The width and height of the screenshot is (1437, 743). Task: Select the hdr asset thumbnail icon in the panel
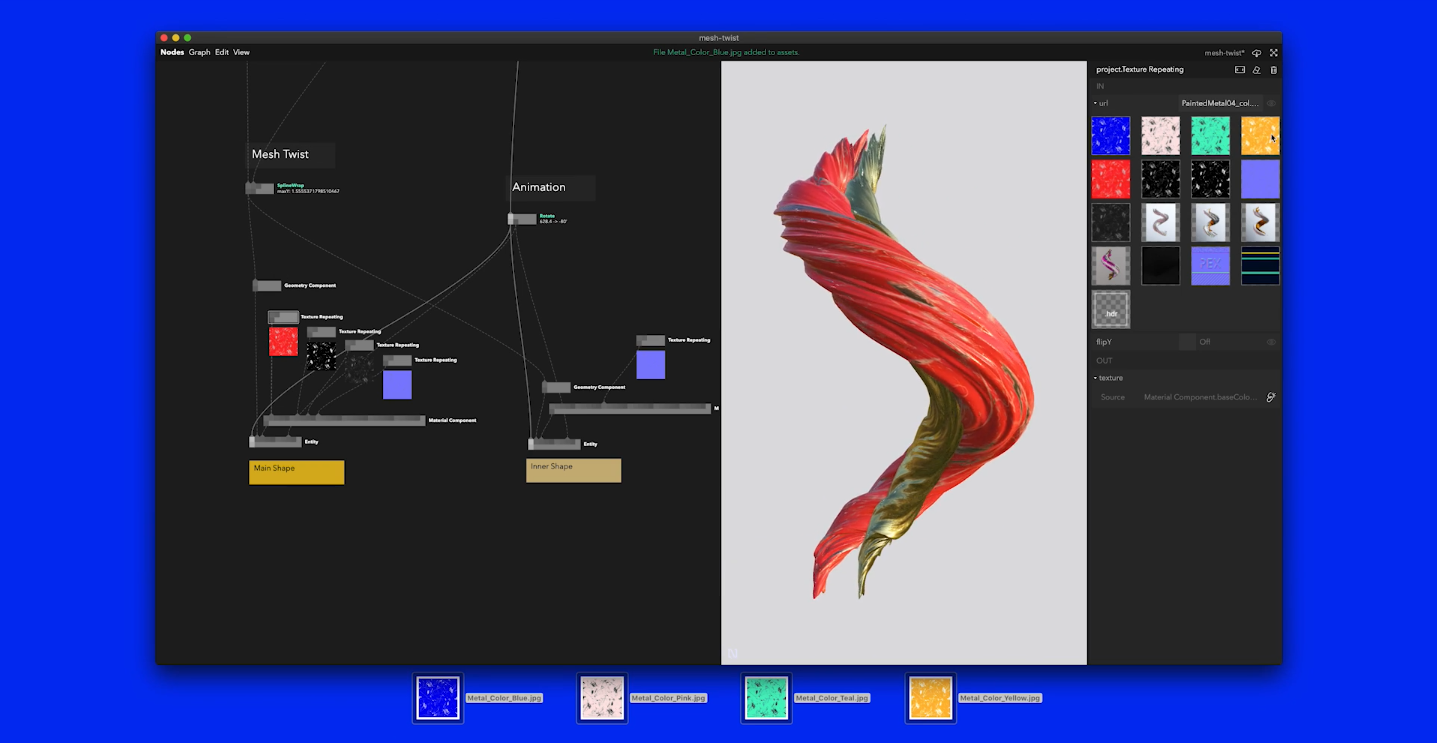[x=1110, y=309]
